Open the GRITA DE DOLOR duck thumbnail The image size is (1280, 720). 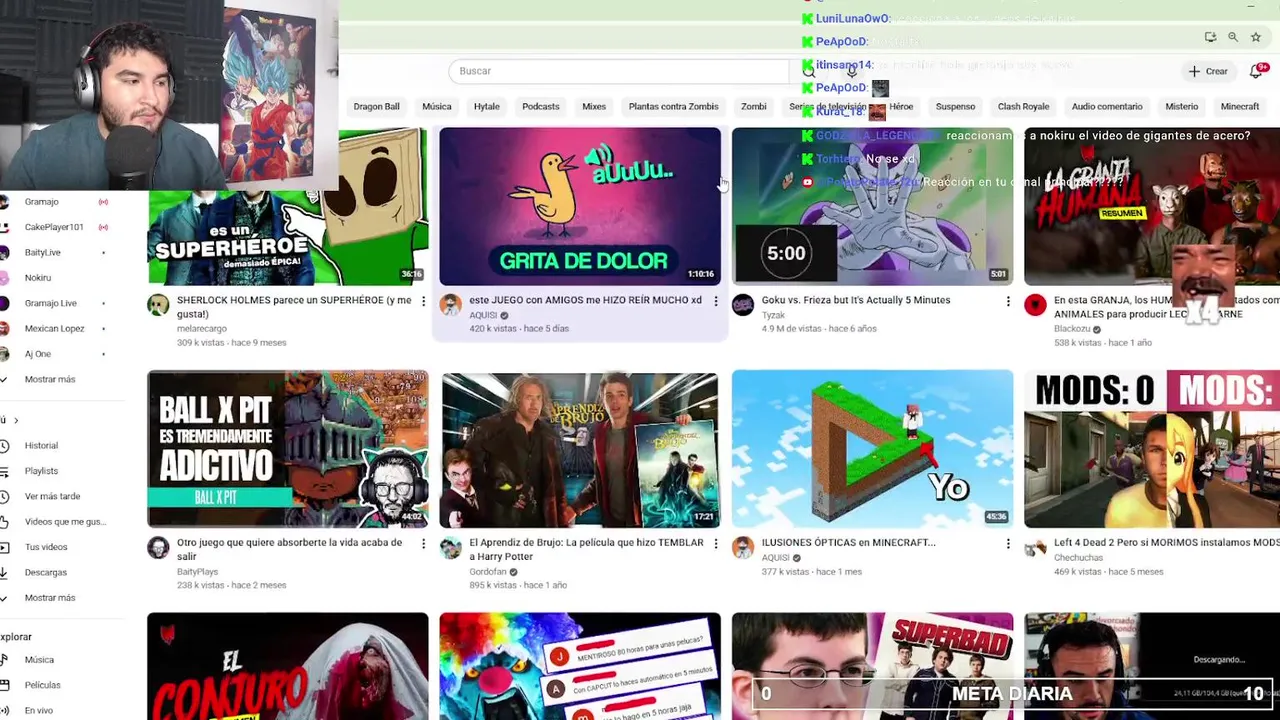point(580,206)
